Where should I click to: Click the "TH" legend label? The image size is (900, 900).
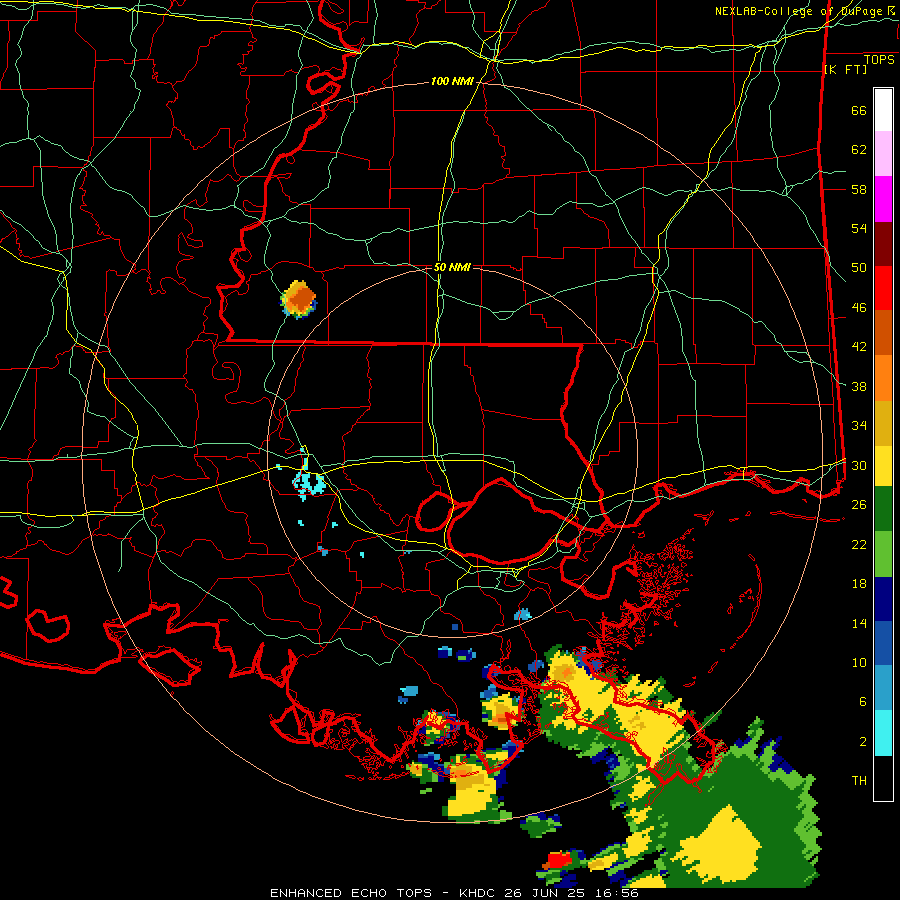pos(859,780)
